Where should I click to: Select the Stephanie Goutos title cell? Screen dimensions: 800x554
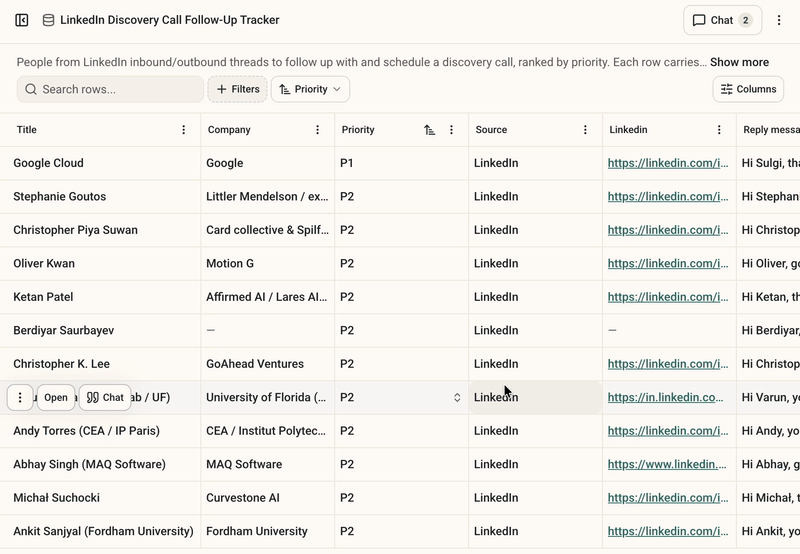tap(101, 196)
